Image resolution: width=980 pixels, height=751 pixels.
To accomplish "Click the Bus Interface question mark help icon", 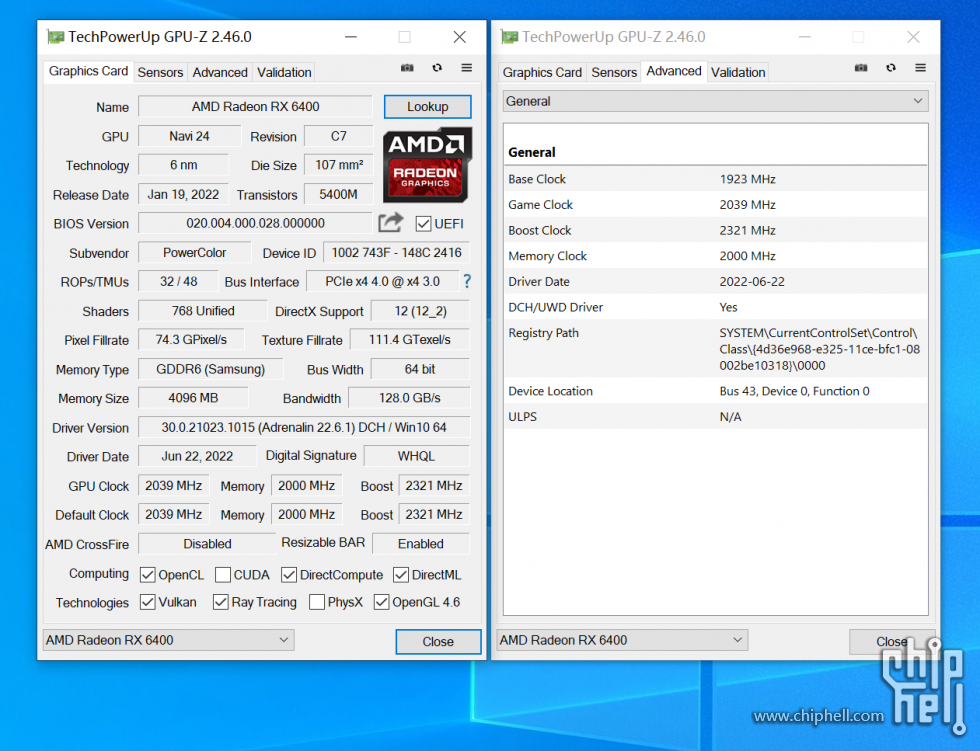I will click(x=467, y=281).
